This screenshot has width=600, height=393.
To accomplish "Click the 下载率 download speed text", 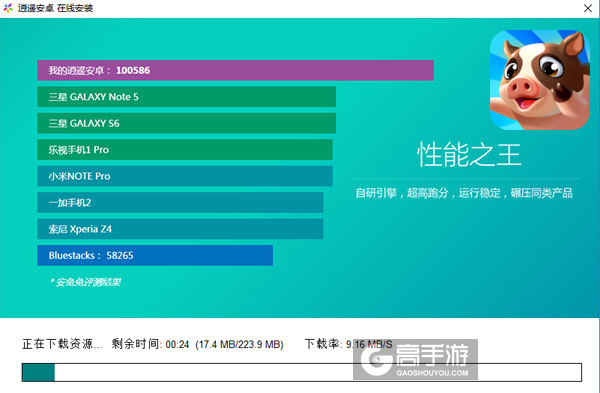I will (349, 344).
